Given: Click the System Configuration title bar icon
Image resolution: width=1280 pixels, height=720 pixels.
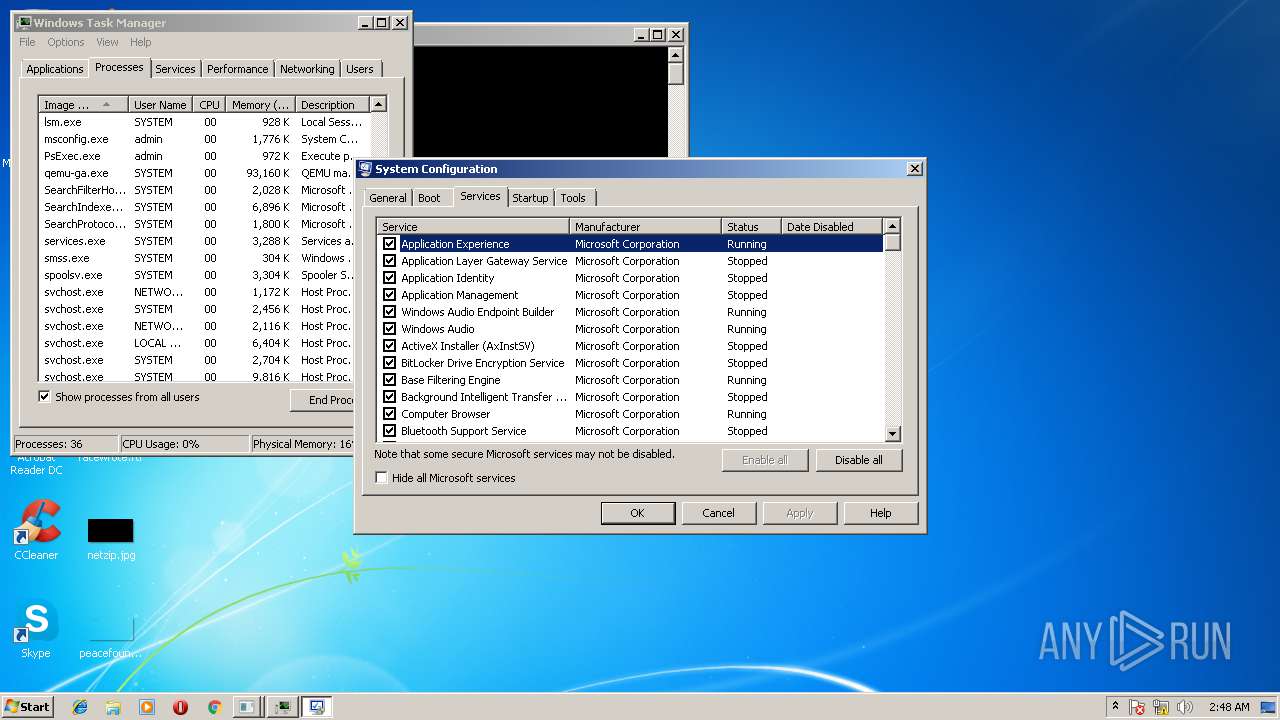Looking at the screenshot, I should 366,169.
